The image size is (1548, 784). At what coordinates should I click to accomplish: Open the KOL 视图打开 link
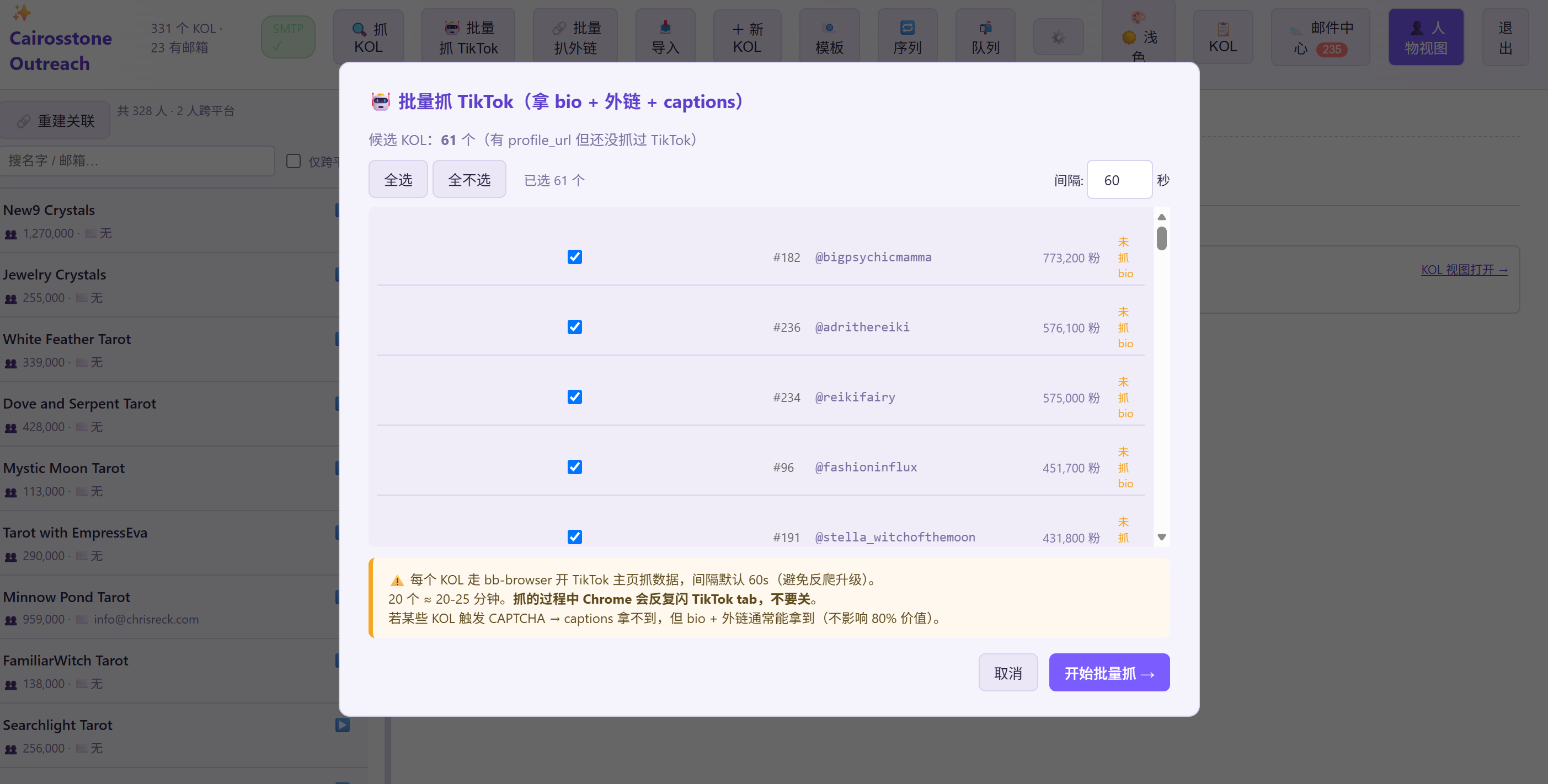click(x=1465, y=270)
